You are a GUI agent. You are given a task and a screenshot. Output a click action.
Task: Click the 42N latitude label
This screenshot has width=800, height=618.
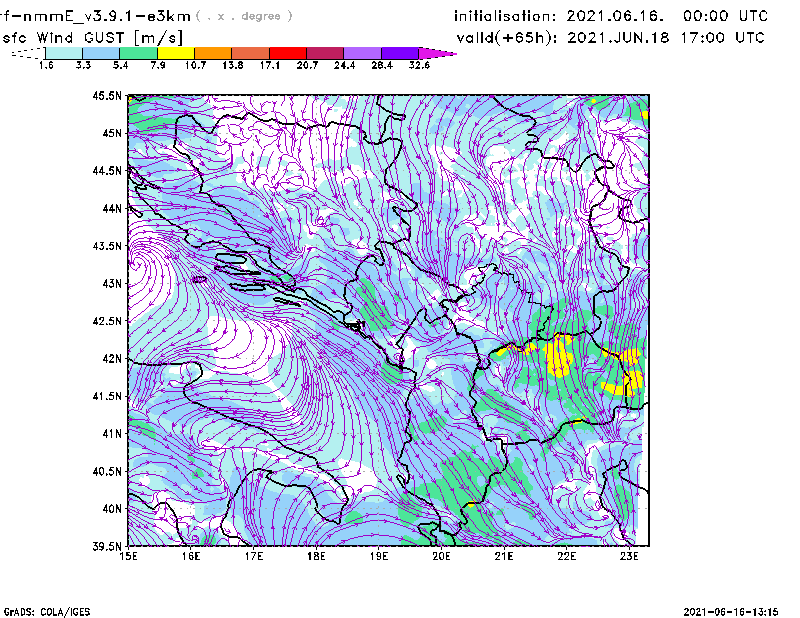[x=112, y=358]
